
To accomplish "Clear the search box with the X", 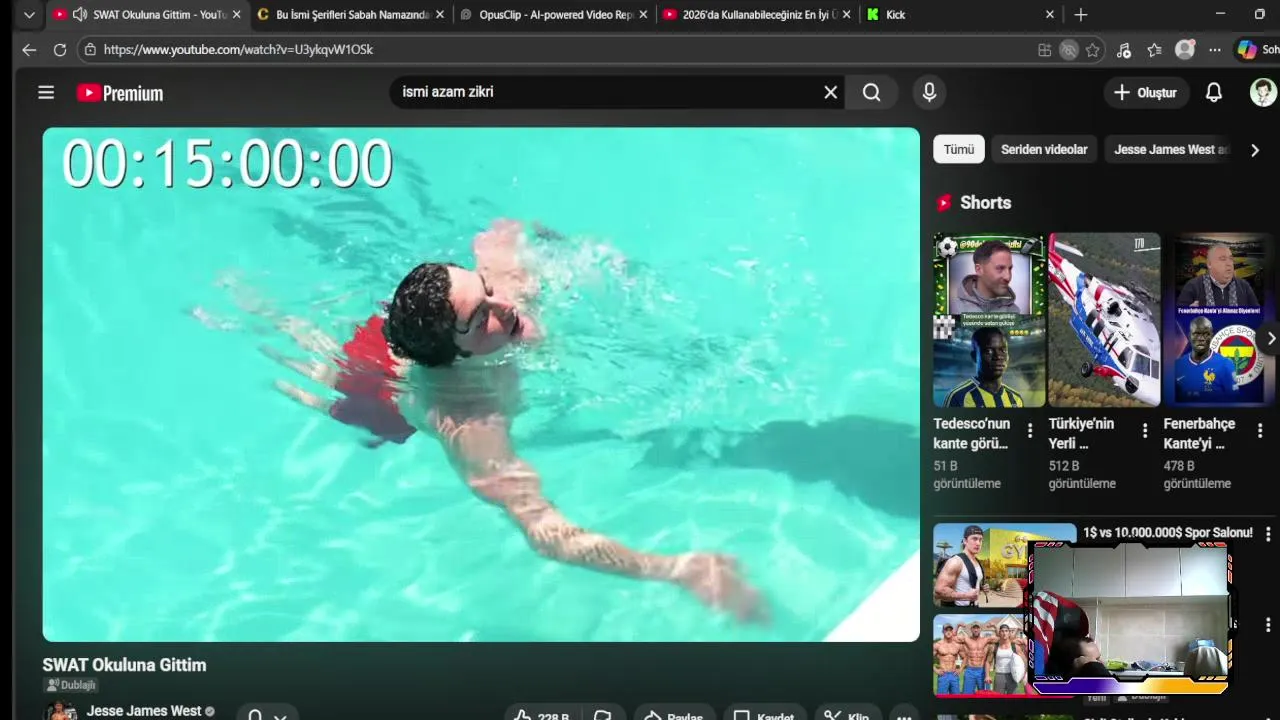I will pyautogui.click(x=830, y=92).
